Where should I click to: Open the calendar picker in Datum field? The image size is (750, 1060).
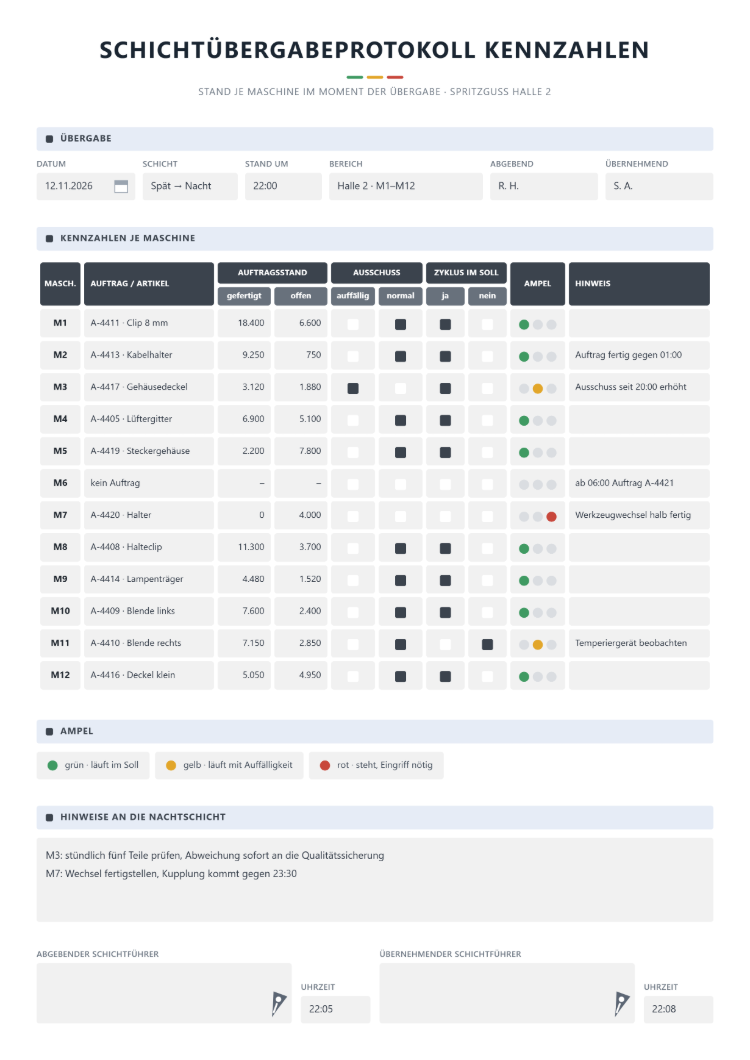pyautogui.click(x=121, y=187)
